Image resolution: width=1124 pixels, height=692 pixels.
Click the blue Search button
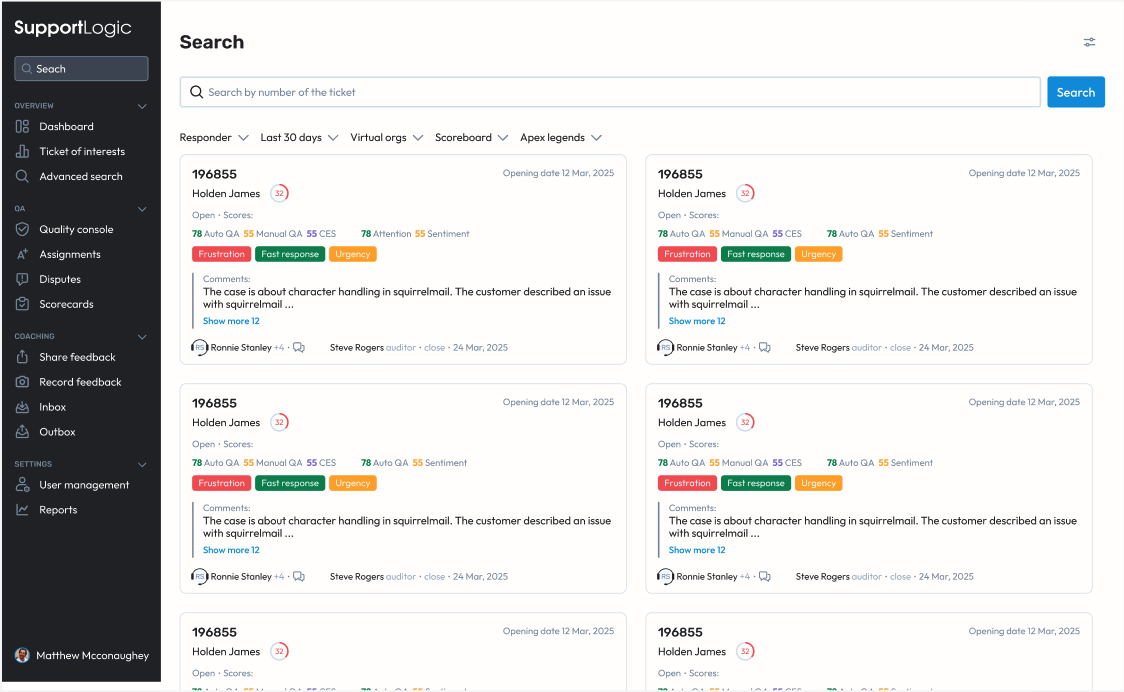pyautogui.click(x=1075, y=92)
